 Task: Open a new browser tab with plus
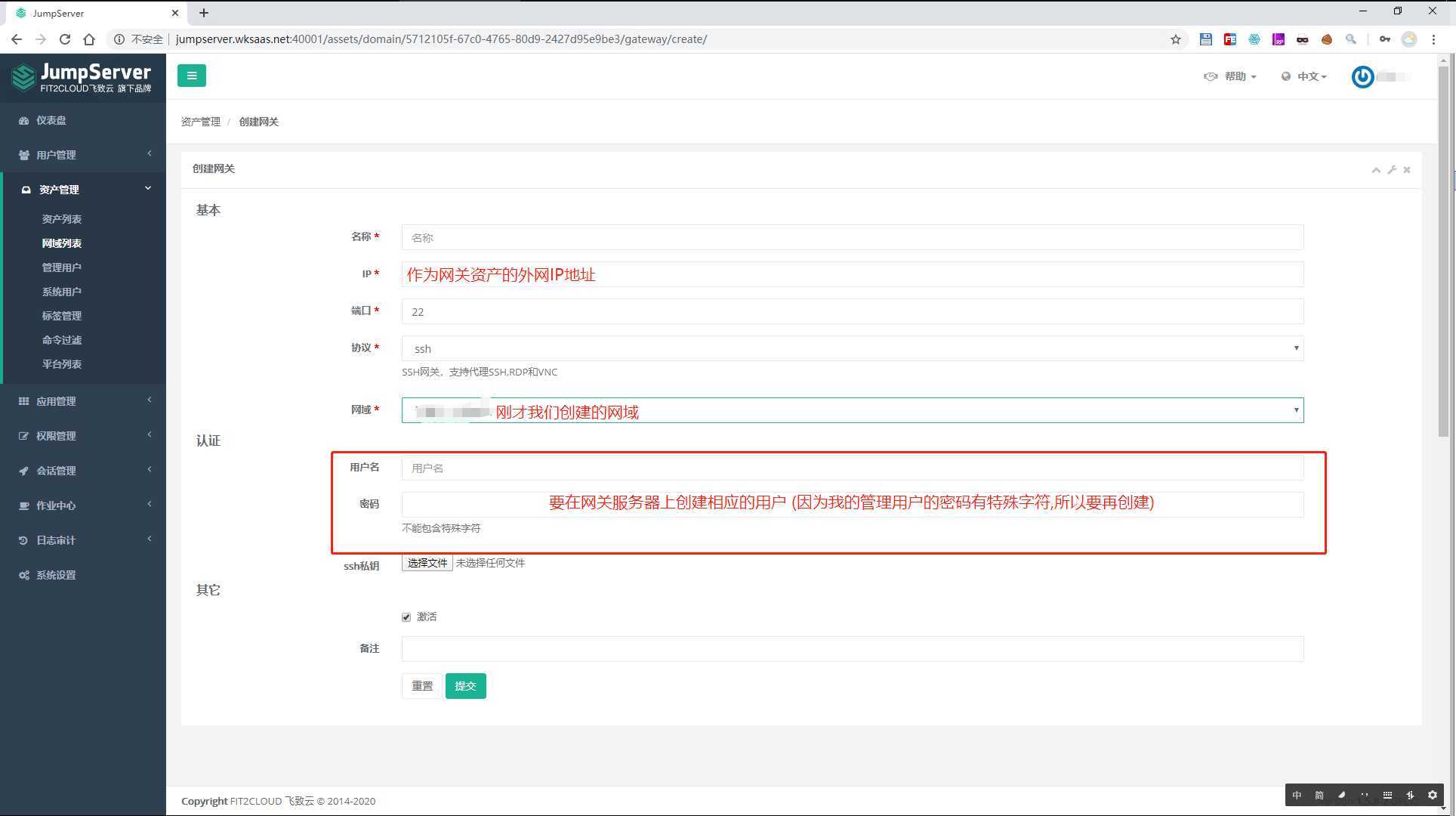point(204,13)
